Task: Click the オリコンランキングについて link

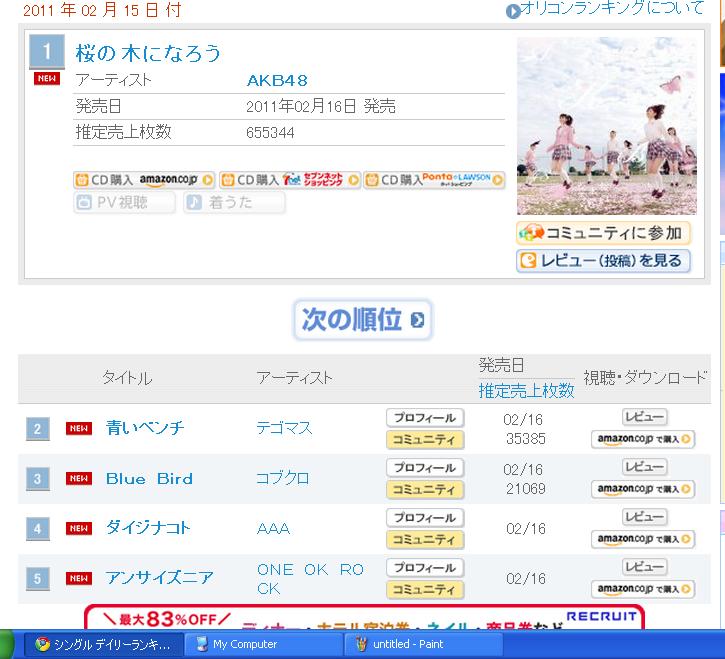Action: pyautogui.click(x=612, y=8)
